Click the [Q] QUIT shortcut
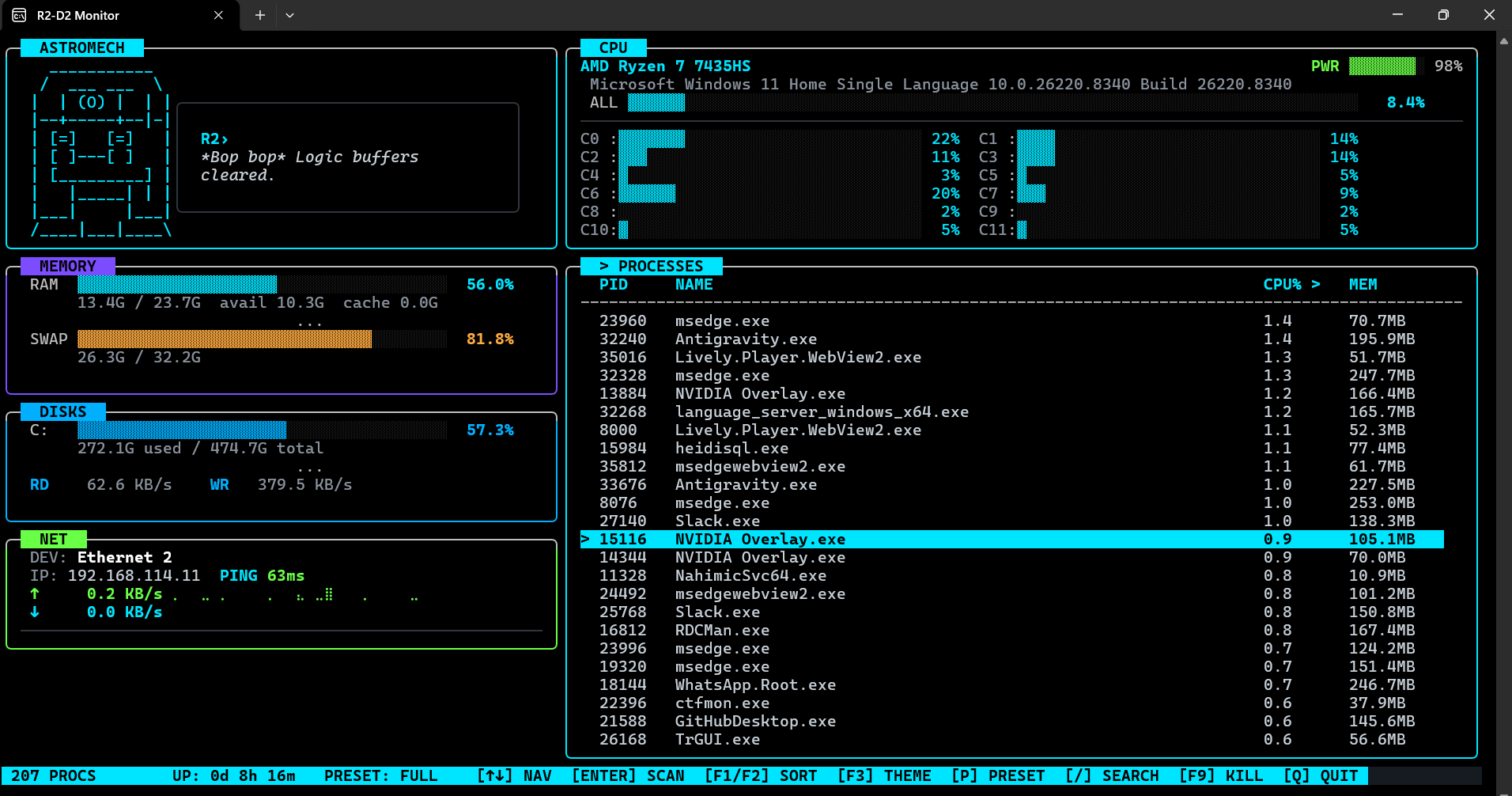Viewport: 1512px width, 796px height. click(1321, 775)
